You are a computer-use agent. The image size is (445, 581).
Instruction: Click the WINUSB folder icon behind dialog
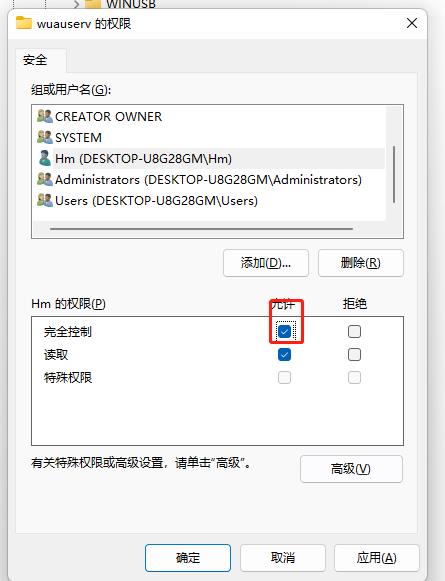coord(93,4)
